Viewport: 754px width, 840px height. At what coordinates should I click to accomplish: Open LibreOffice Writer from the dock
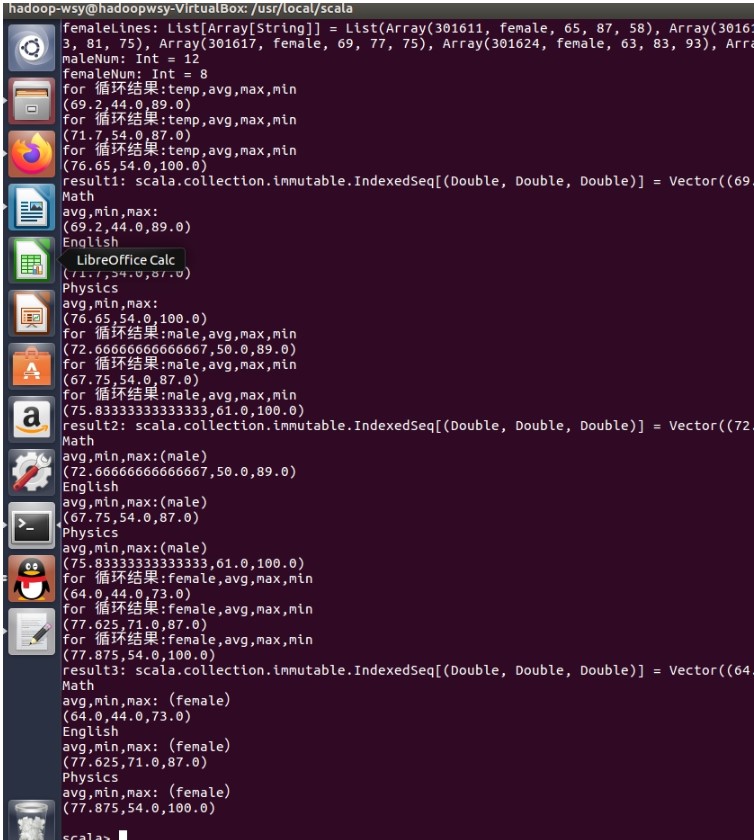[32, 207]
